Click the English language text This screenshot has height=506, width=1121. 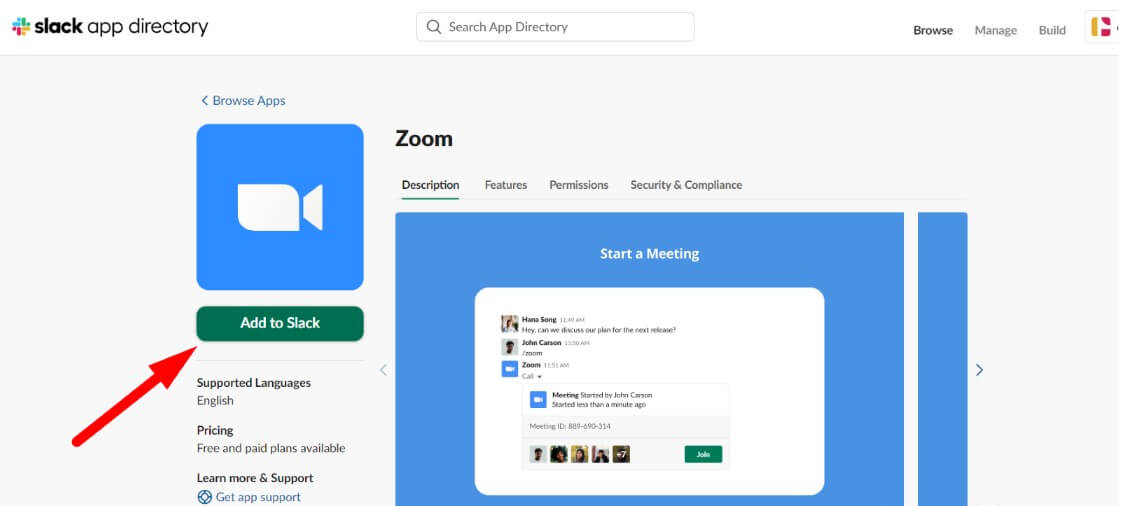pyautogui.click(x=215, y=400)
